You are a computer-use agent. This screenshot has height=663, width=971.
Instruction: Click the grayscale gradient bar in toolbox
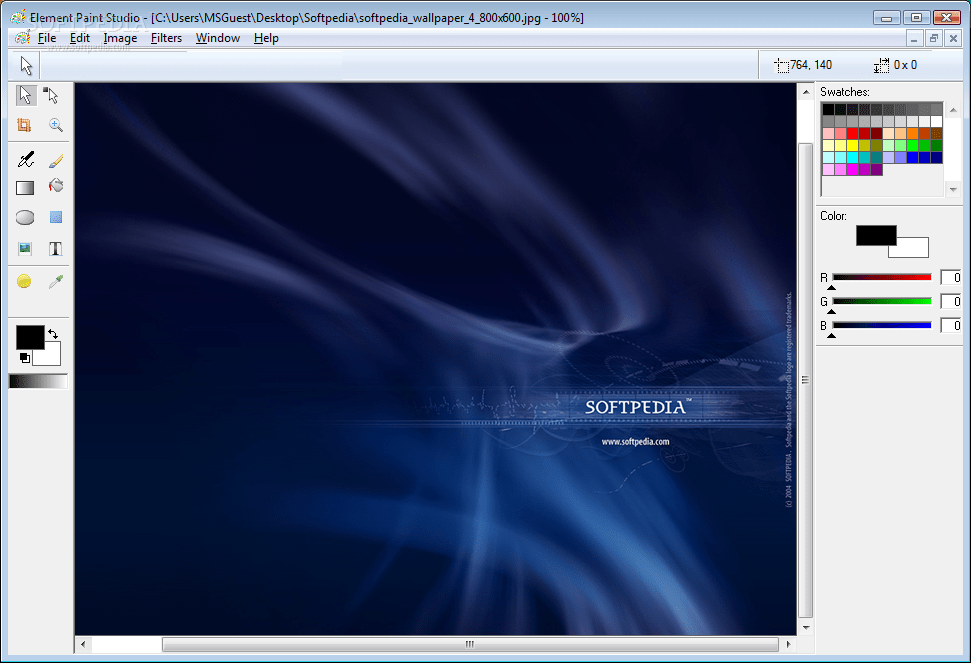(x=38, y=381)
